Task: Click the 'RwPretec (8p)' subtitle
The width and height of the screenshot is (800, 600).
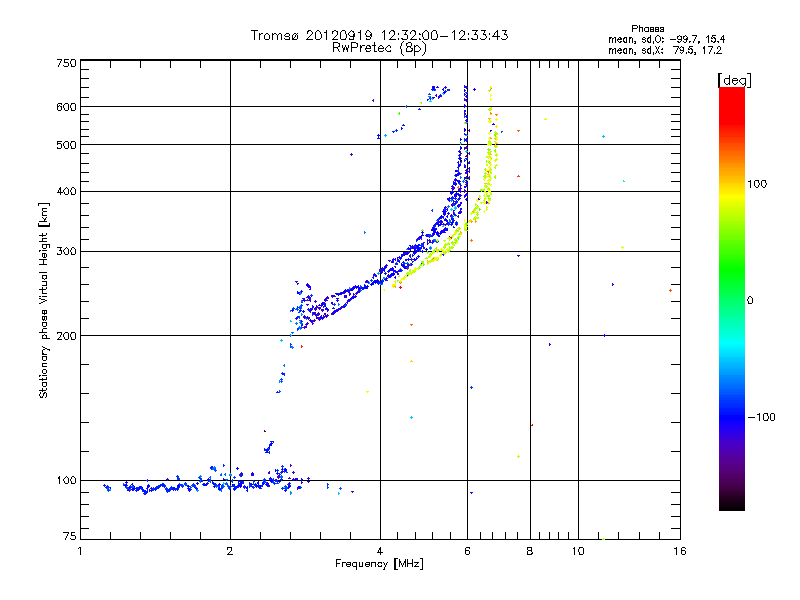Action: tap(379, 48)
